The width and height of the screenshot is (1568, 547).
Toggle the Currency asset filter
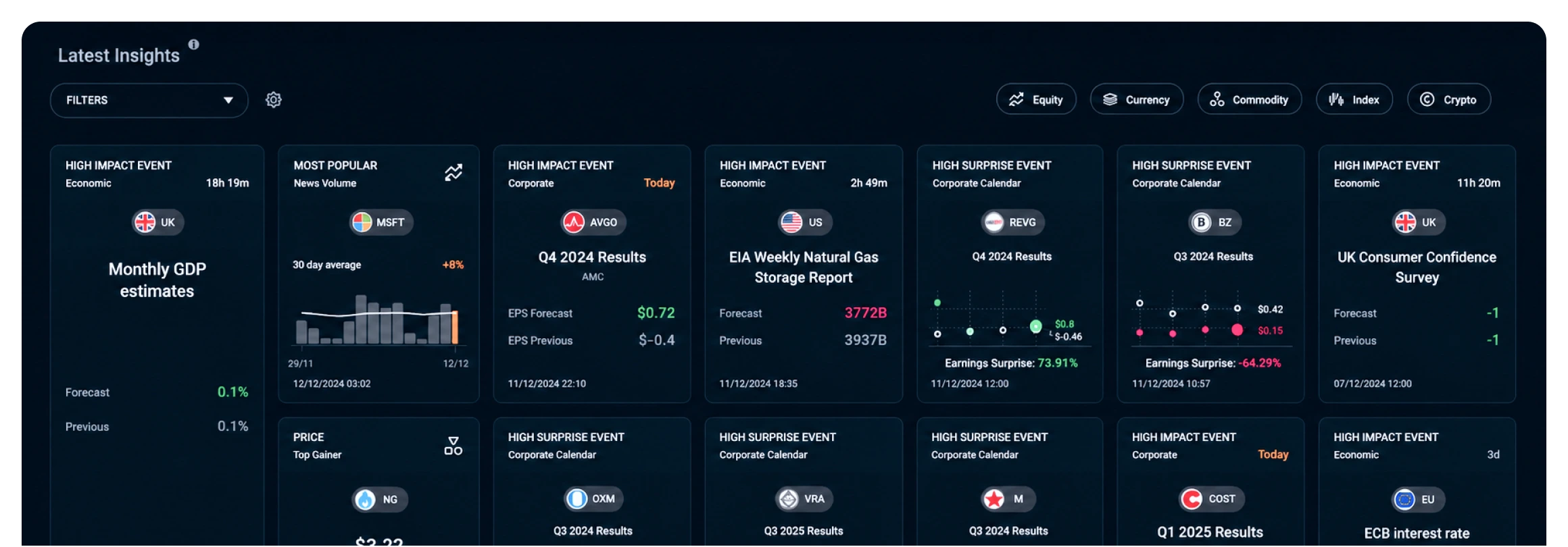coord(1137,100)
